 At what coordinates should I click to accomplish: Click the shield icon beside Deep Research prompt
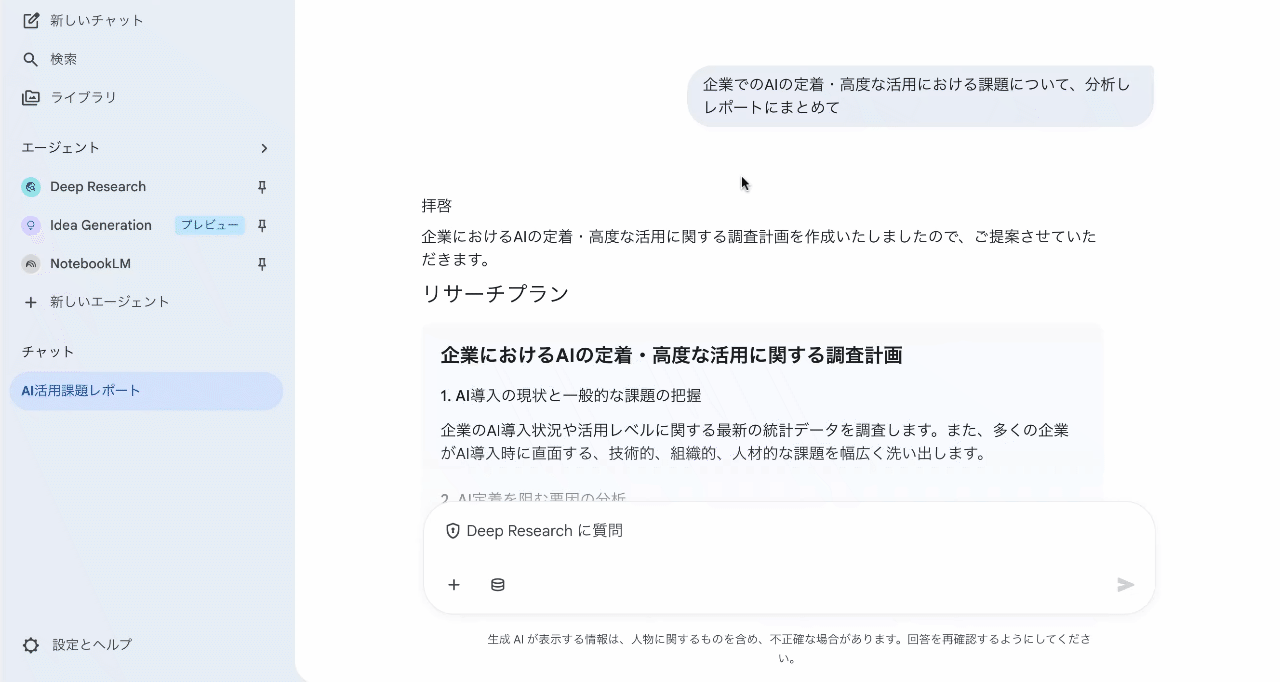point(453,531)
